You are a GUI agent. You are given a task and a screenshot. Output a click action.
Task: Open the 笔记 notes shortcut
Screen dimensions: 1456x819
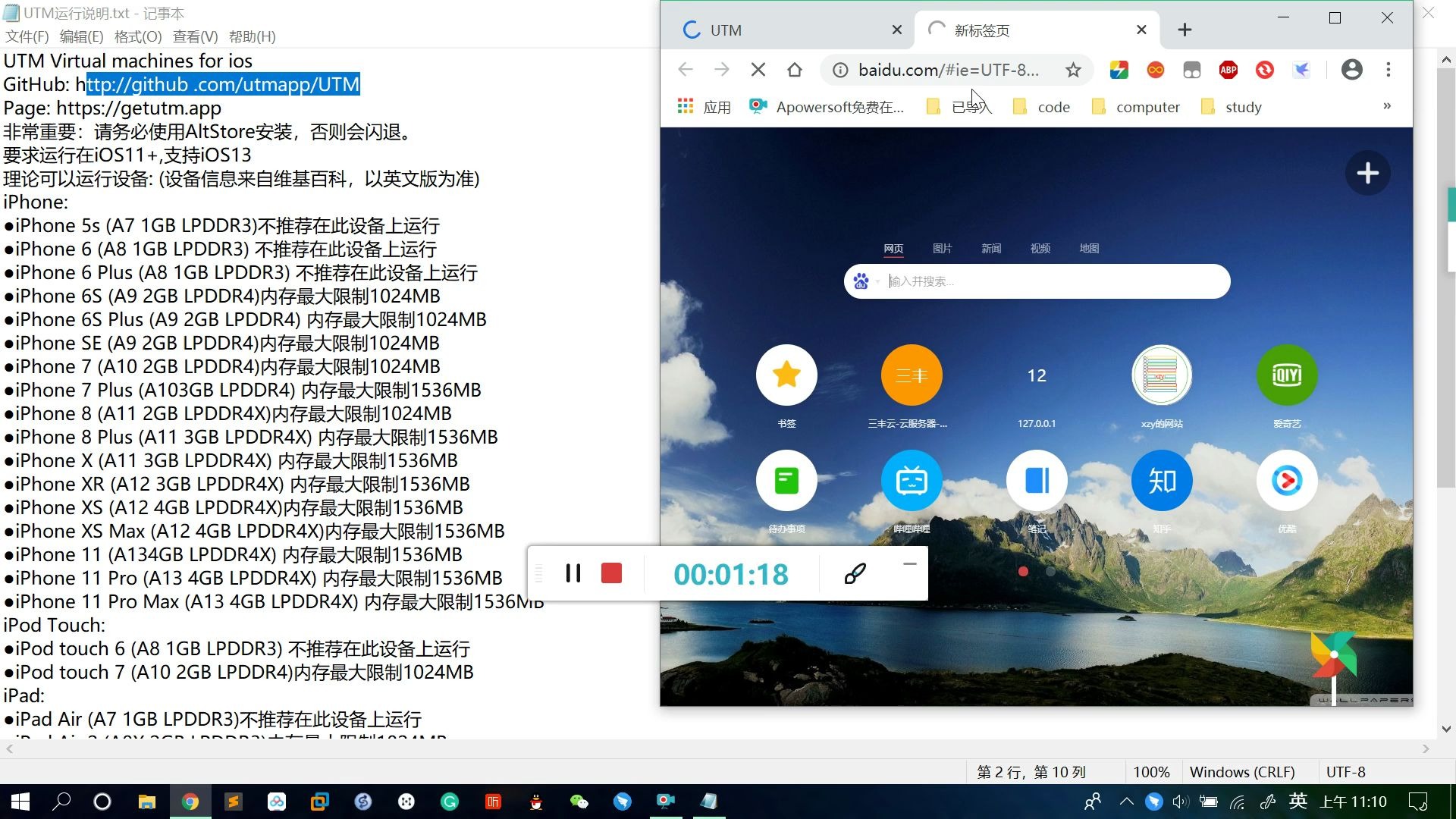1037,480
